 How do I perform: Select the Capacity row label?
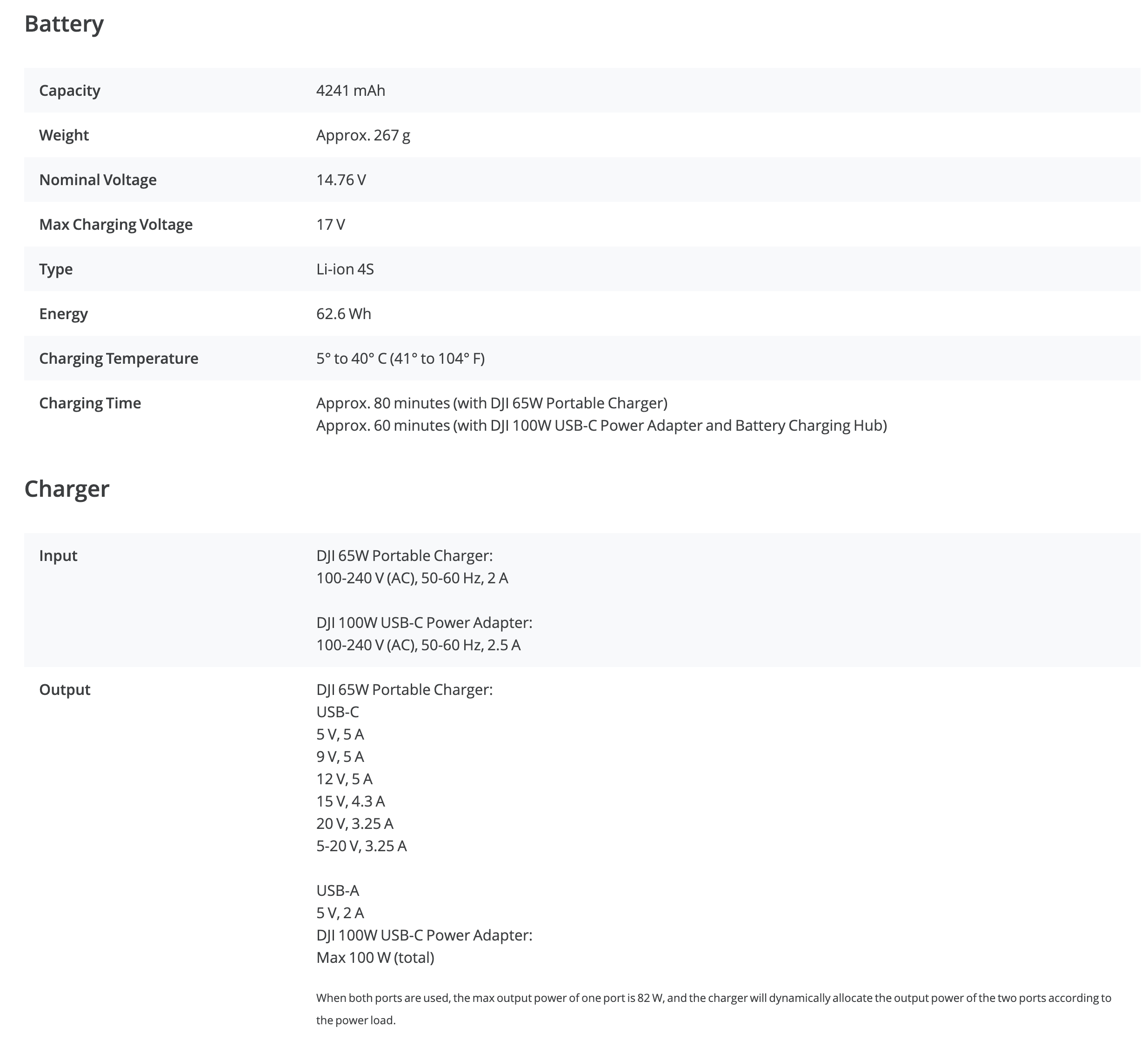pyautogui.click(x=69, y=91)
